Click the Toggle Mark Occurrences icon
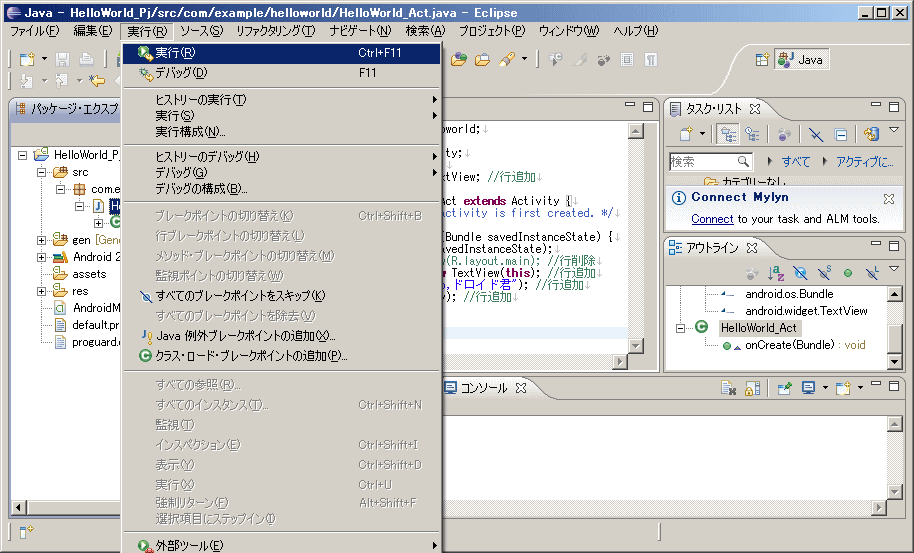914x553 pixels. pyautogui.click(x=579, y=59)
